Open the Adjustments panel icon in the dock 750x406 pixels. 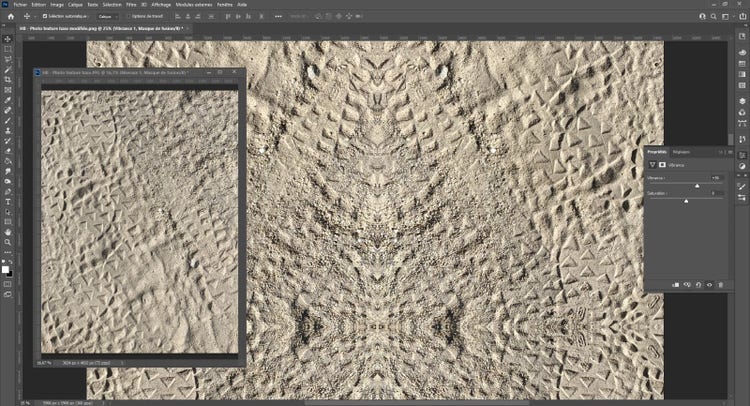click(742, 166)
